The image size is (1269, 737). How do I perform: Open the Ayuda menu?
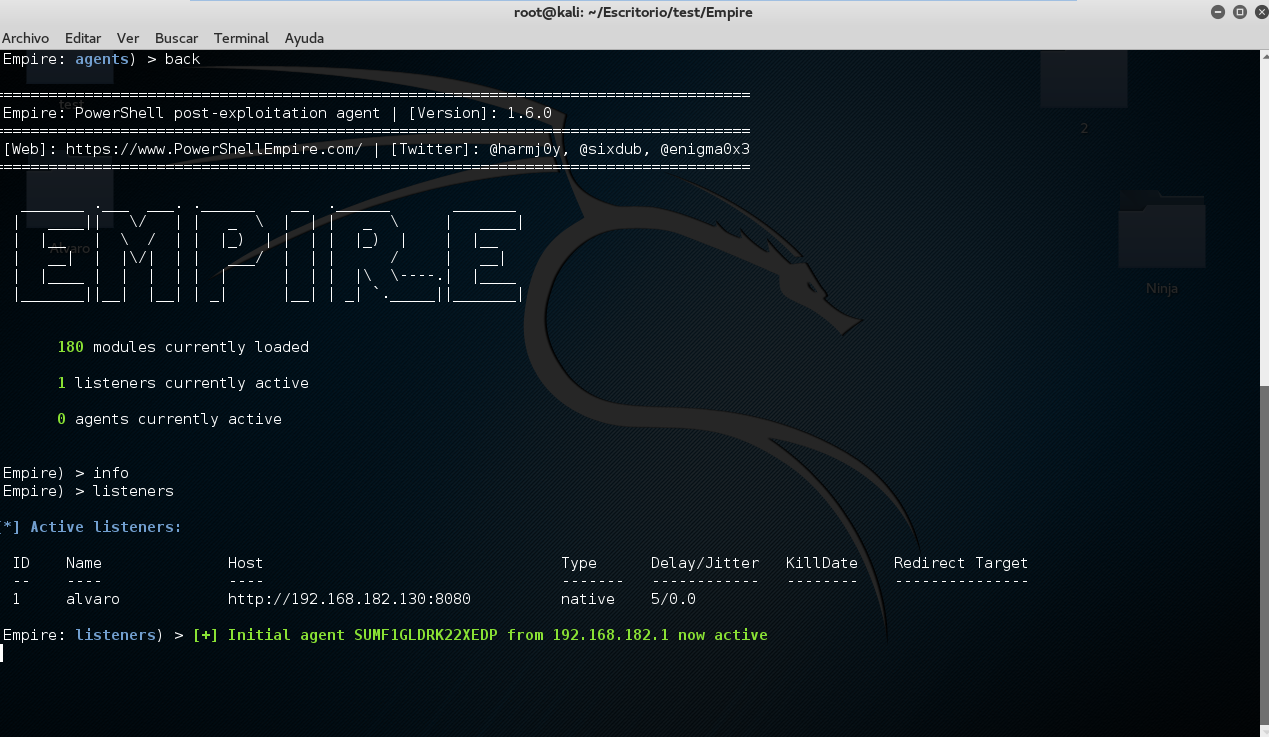click(304, 38)
